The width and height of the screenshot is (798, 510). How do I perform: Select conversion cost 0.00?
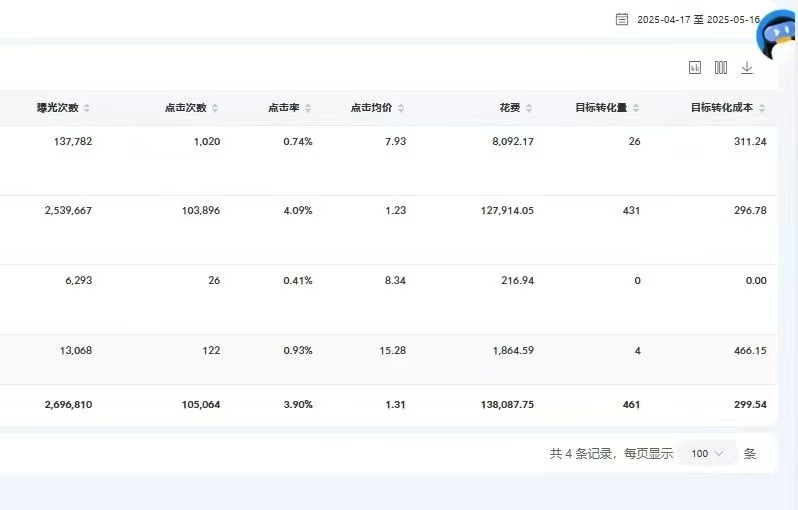click(756, 280)
